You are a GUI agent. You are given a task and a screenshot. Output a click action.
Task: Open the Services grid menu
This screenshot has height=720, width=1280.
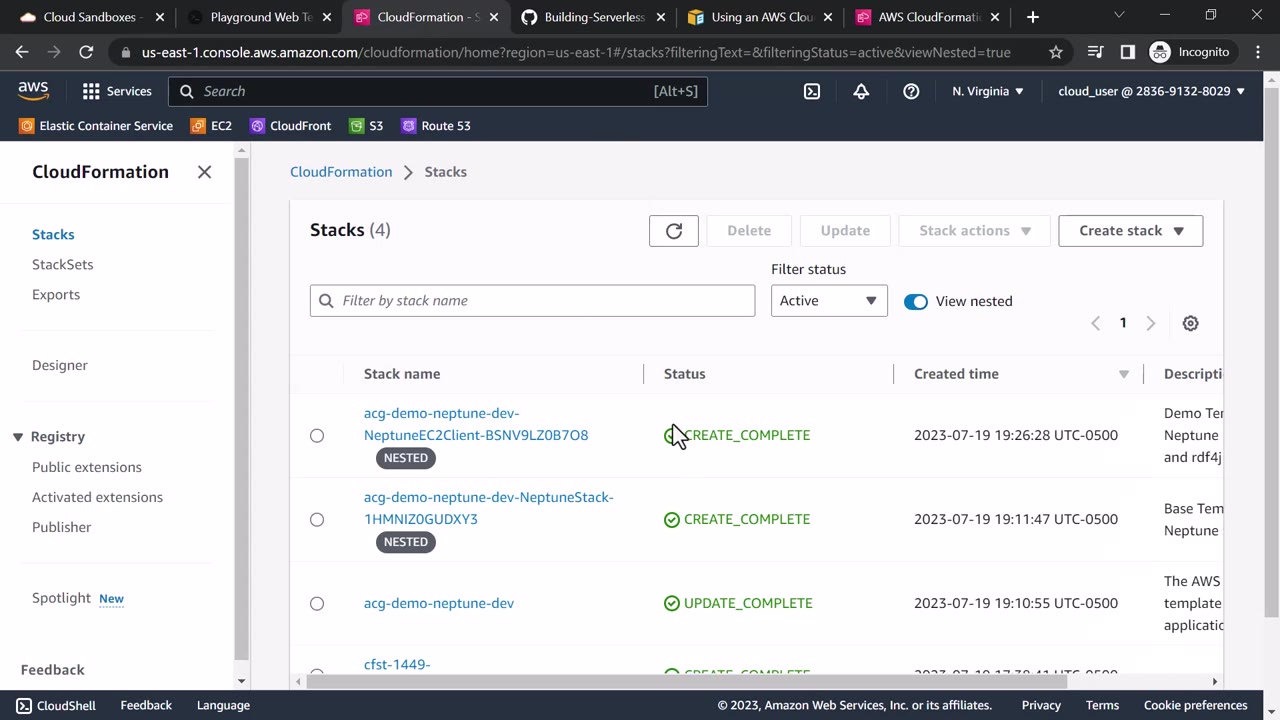point(117,91)
